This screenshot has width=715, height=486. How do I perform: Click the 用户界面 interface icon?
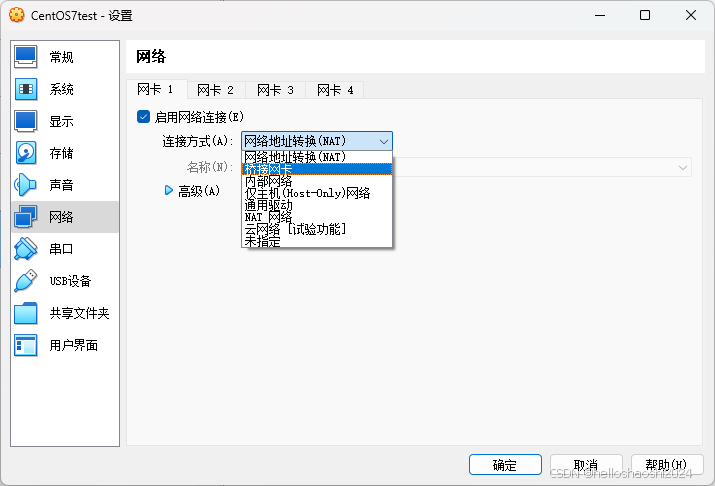[26, 345]
